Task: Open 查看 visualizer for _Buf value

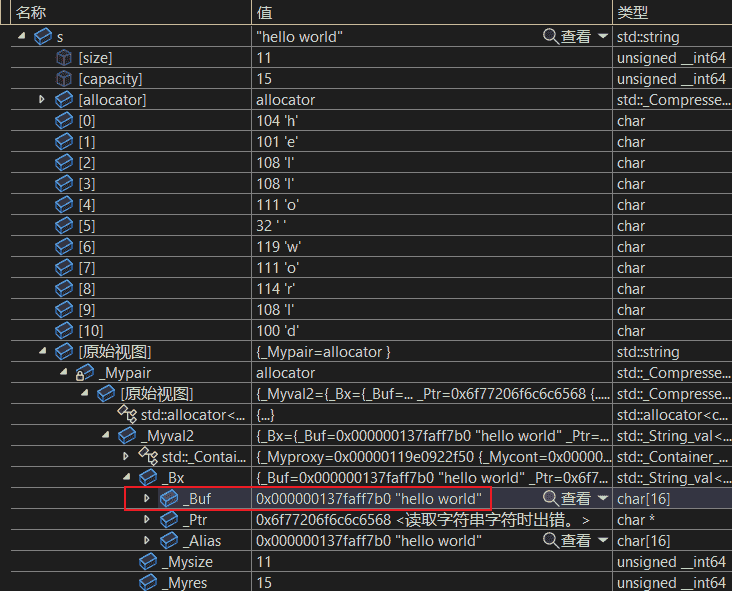Action: click(x=567, y=499)
